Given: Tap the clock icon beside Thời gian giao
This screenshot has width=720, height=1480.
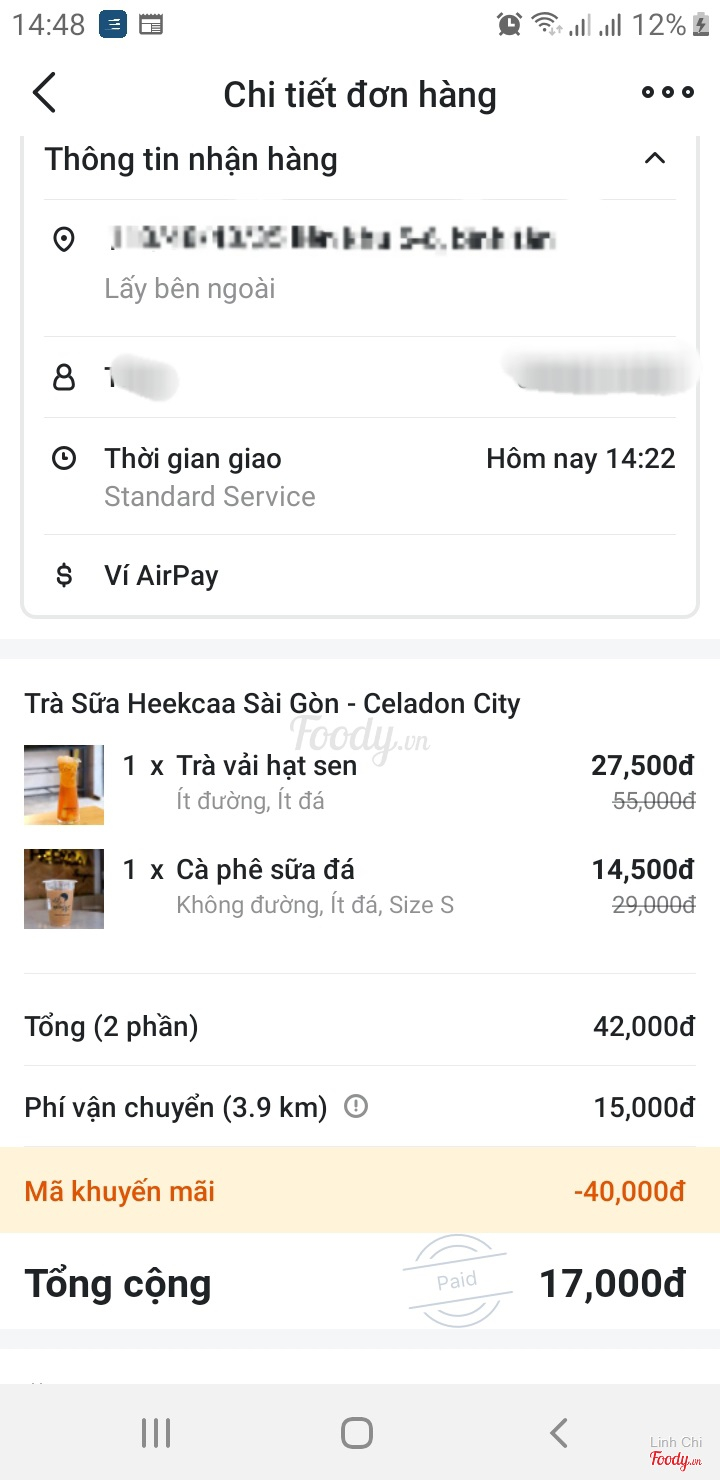Looking at the screenshot, I should (64, 459).
